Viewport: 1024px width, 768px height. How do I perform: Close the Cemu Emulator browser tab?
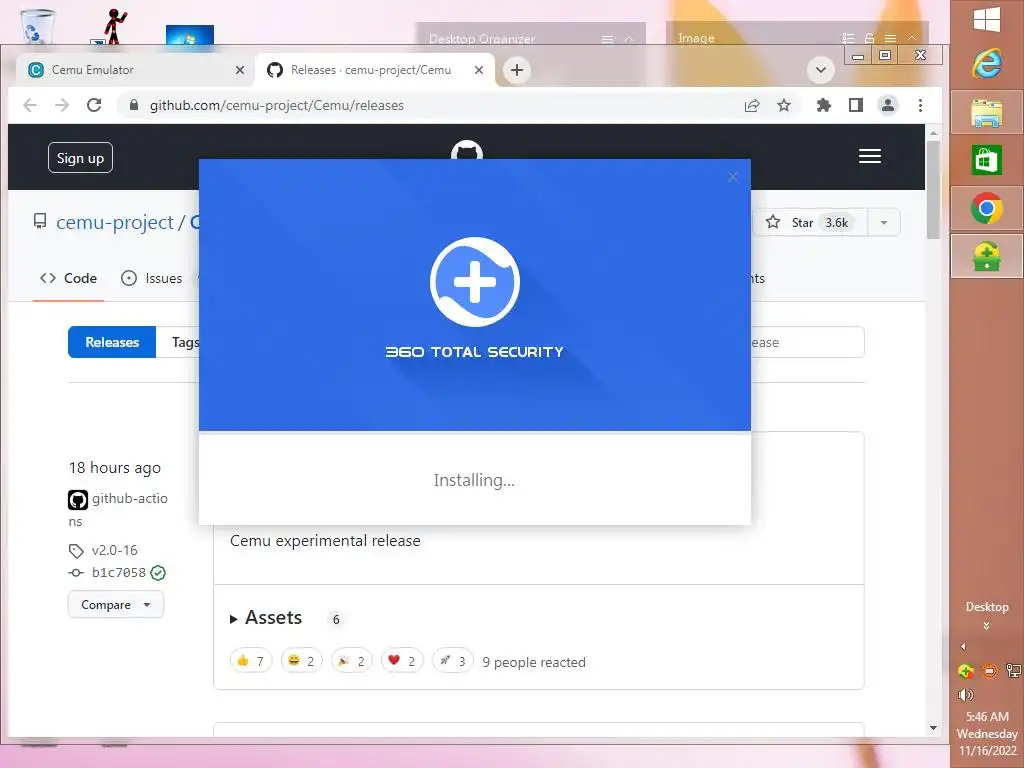[240, 70]
